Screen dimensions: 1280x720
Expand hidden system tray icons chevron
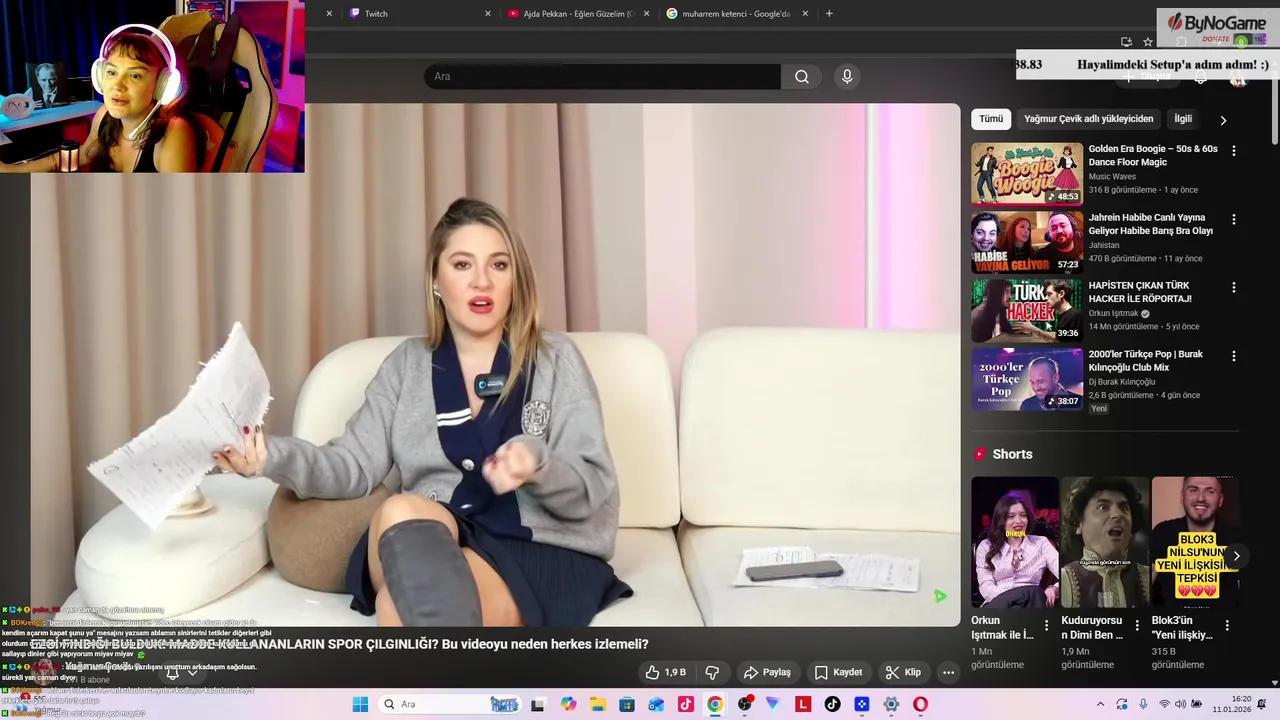click(1100, 705)
